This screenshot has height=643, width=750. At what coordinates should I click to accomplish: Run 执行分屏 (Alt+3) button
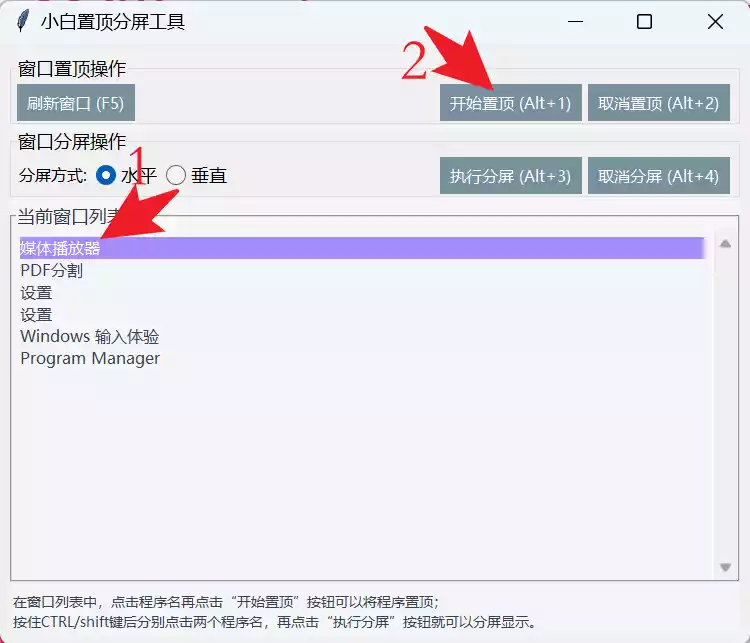tap(510, 176)
